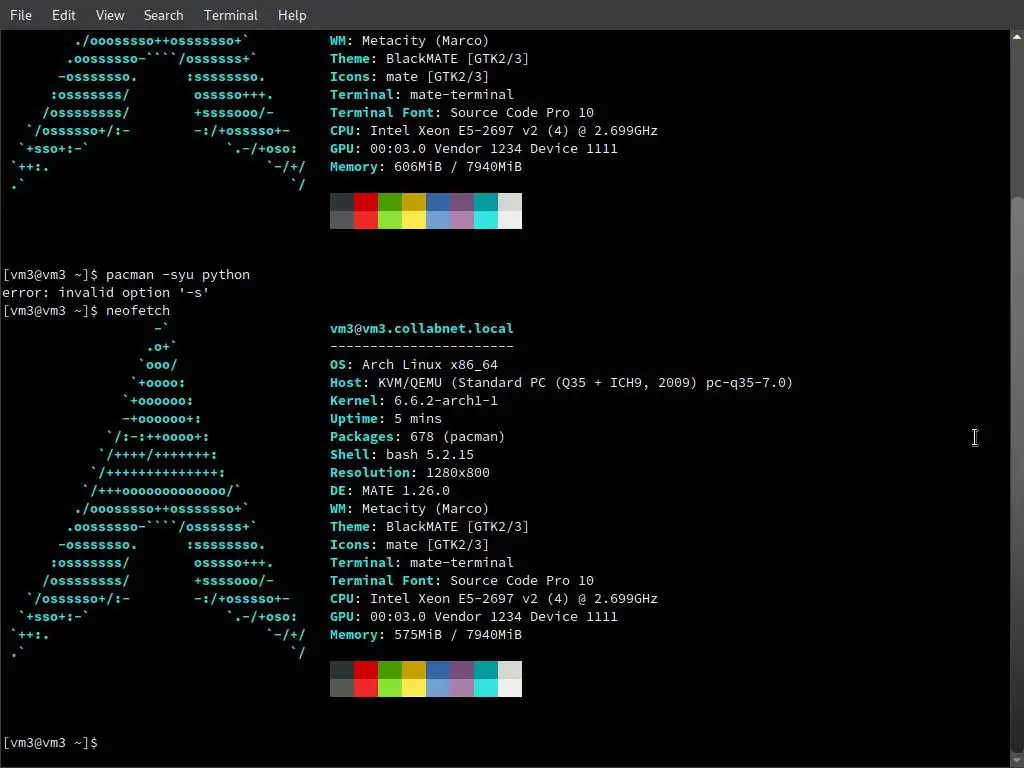Click the 'neofetch' command text
Viewport: 1024px width, 768px height.
point(138,310)
